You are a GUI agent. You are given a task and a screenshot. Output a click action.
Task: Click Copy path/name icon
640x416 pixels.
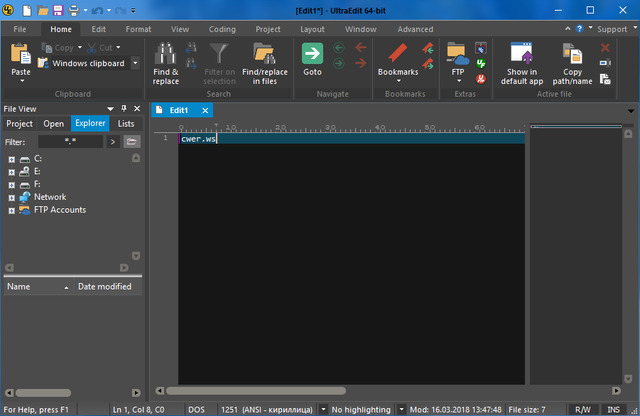tap(572, 53)
